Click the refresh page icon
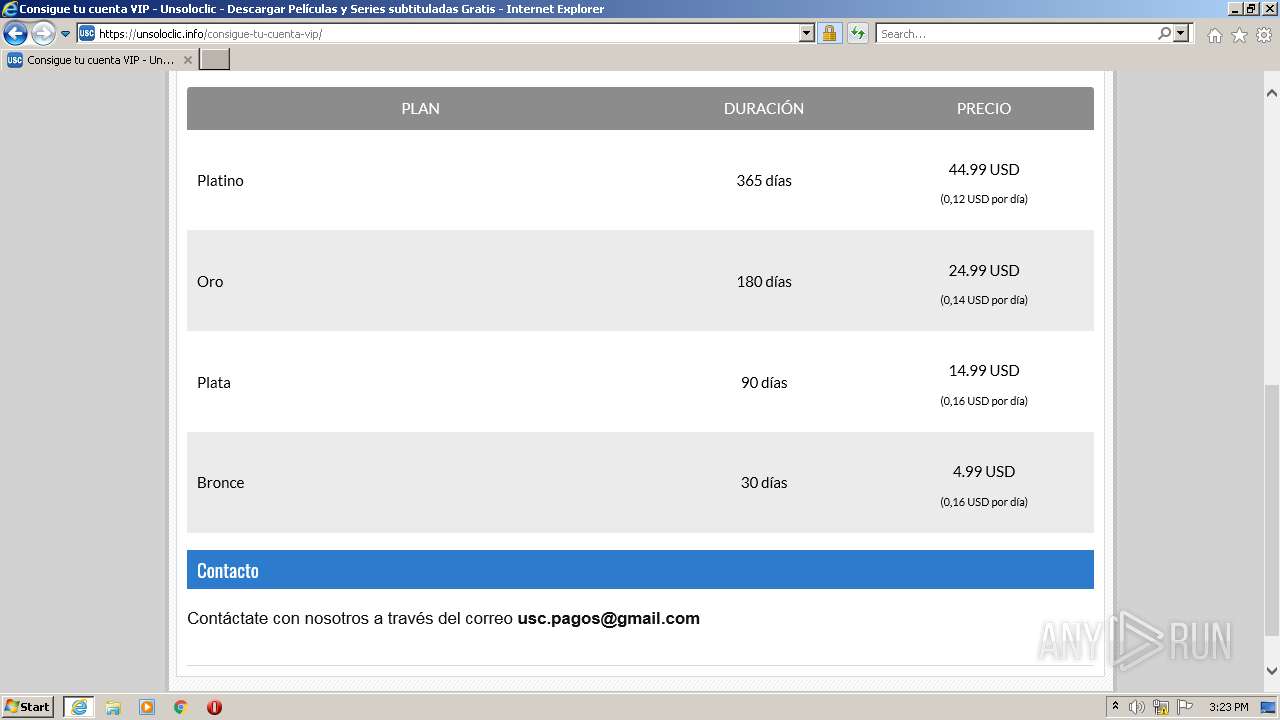The height and width of the screenshot is (720, 1280). pyautogui.click(x=858, y=33)
